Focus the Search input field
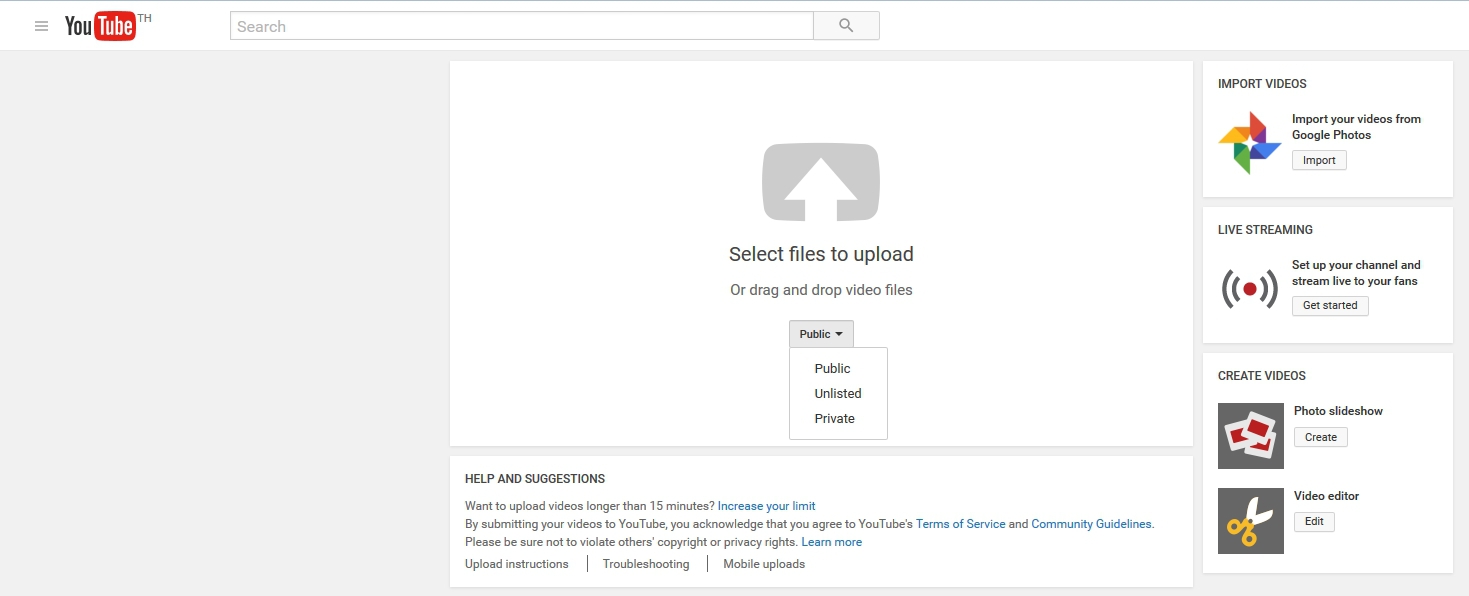 tap(522, 26)
